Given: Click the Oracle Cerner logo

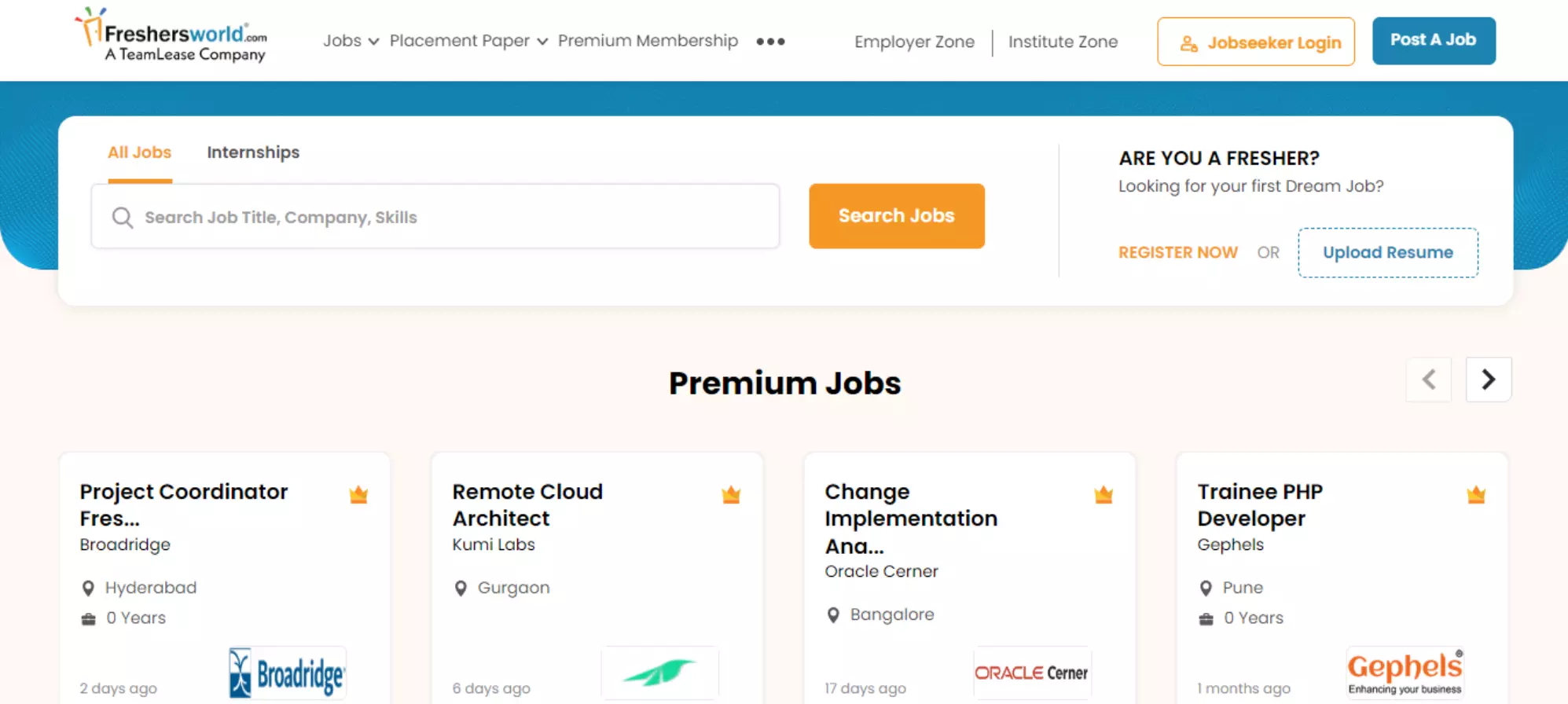Looking at the screenshot, I should [x=1032, y=673].
